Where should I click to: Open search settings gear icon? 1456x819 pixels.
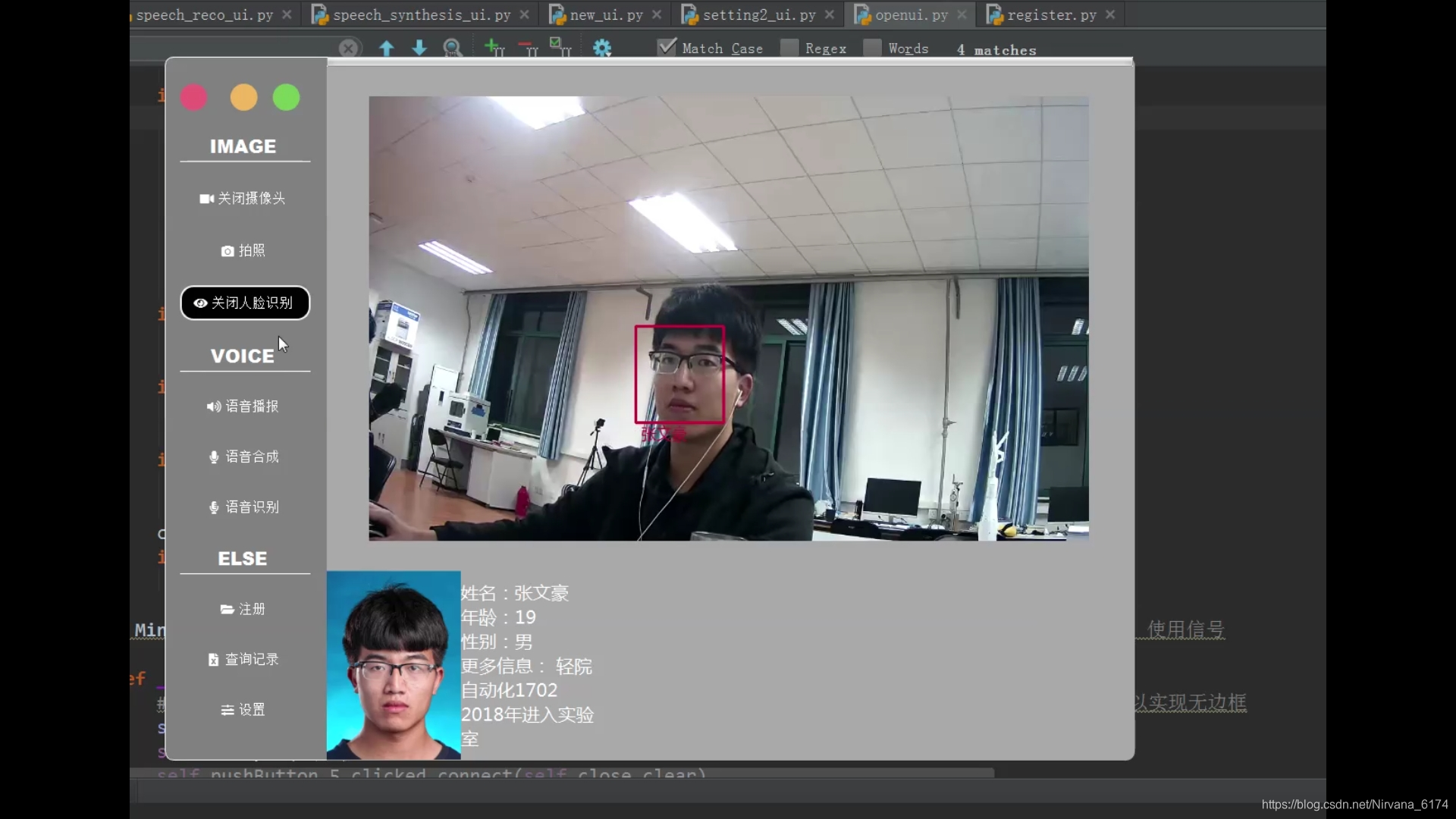pos(602,49)
